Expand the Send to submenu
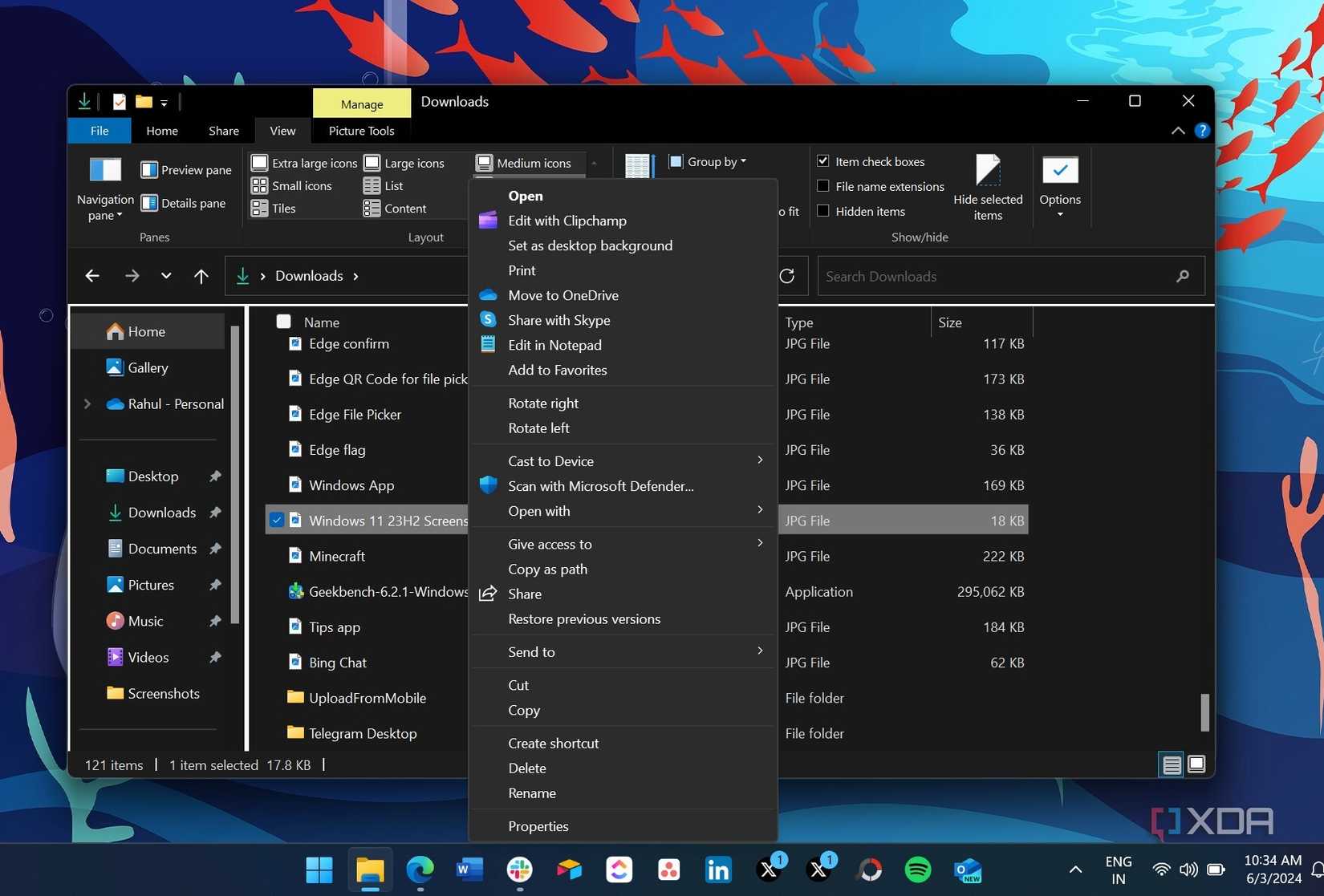The image size is (1324, 896). 531,651
